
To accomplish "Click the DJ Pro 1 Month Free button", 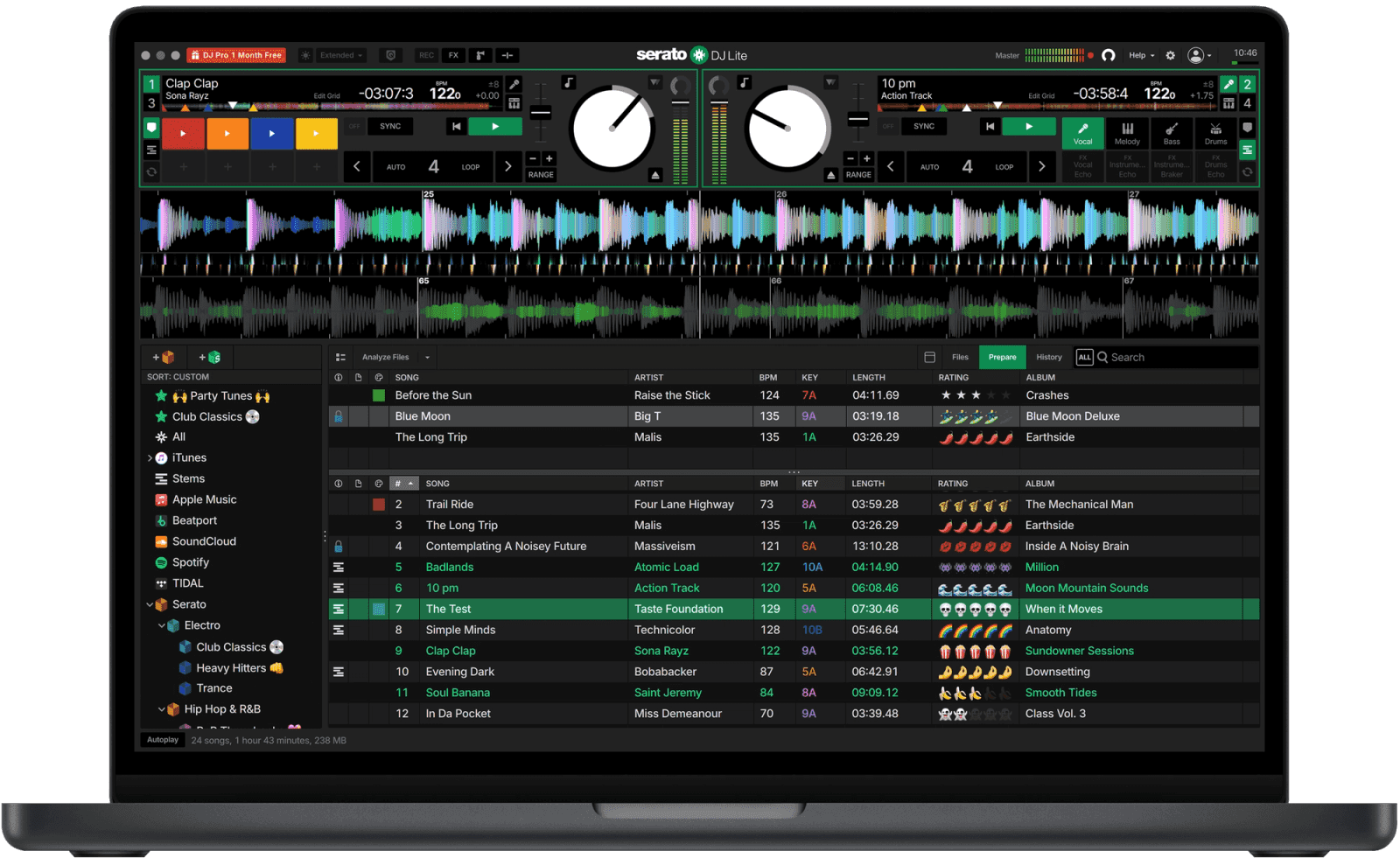I will click(x=236, y=55).
